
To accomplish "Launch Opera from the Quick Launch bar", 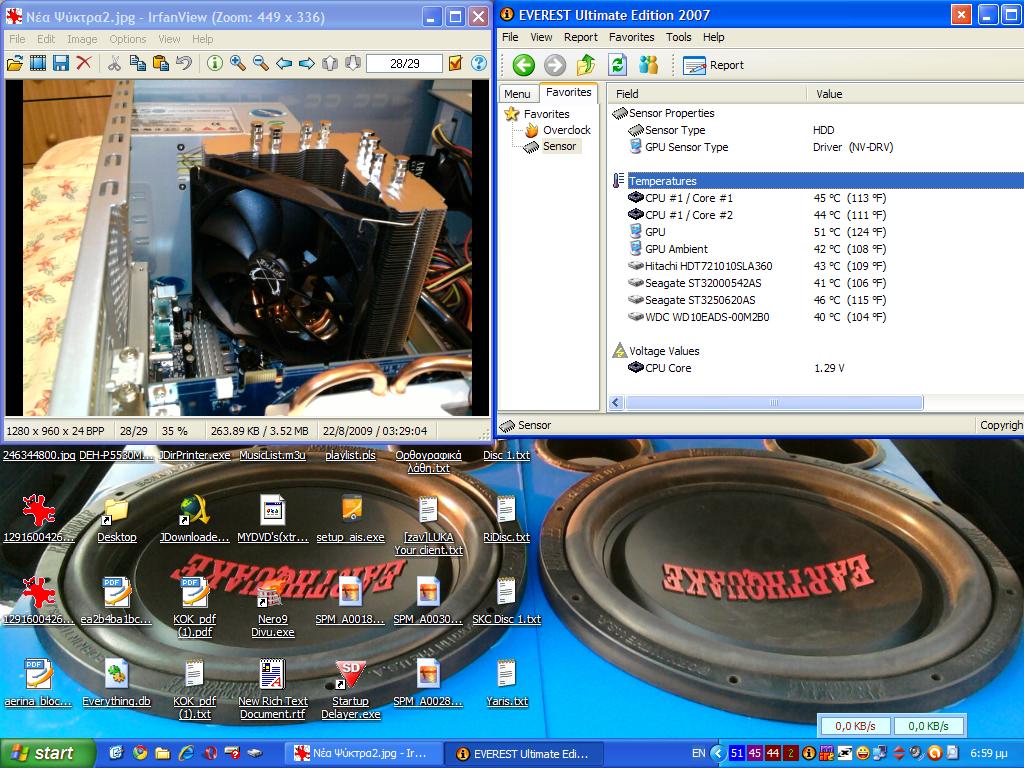I will [x=210, y=753].
